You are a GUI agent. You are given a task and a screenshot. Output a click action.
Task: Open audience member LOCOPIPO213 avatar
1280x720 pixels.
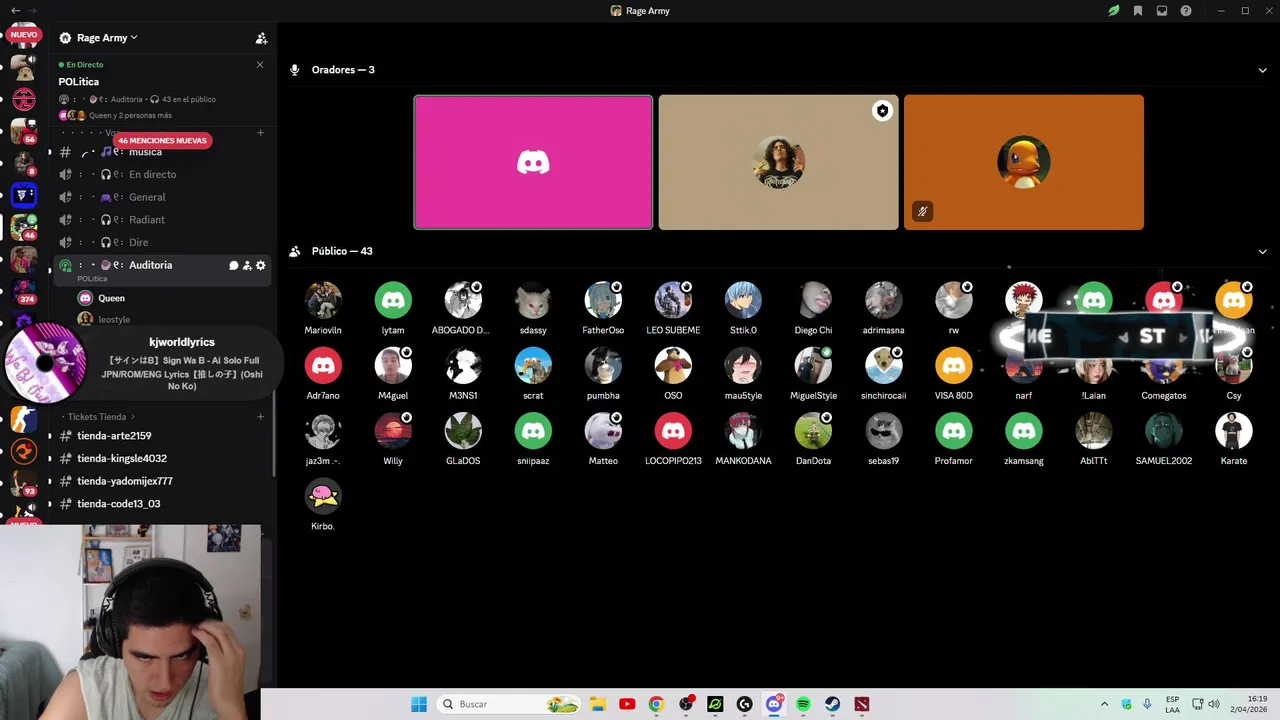click(673, 431)
